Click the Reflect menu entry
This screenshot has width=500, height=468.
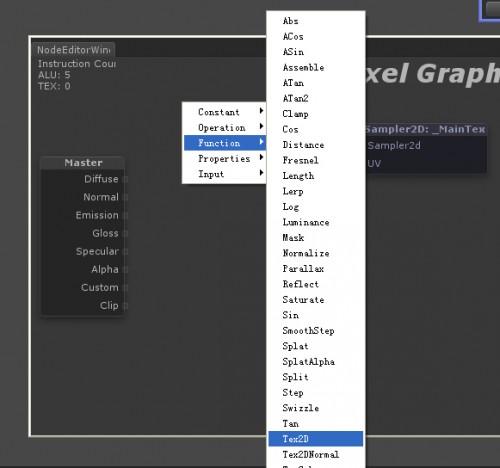[x=316, y=284]
